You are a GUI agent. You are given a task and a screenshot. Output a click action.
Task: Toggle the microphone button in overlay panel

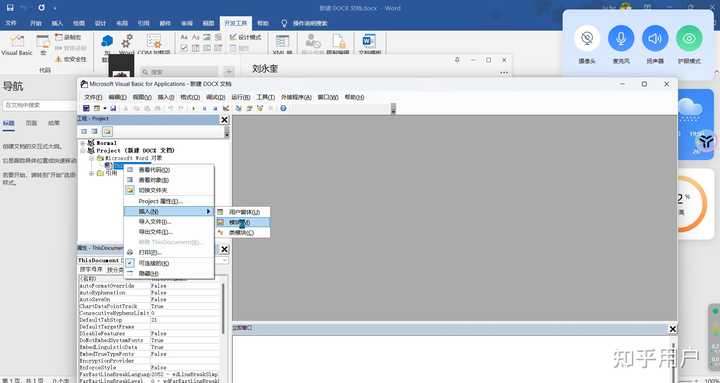tap(621, 38)
